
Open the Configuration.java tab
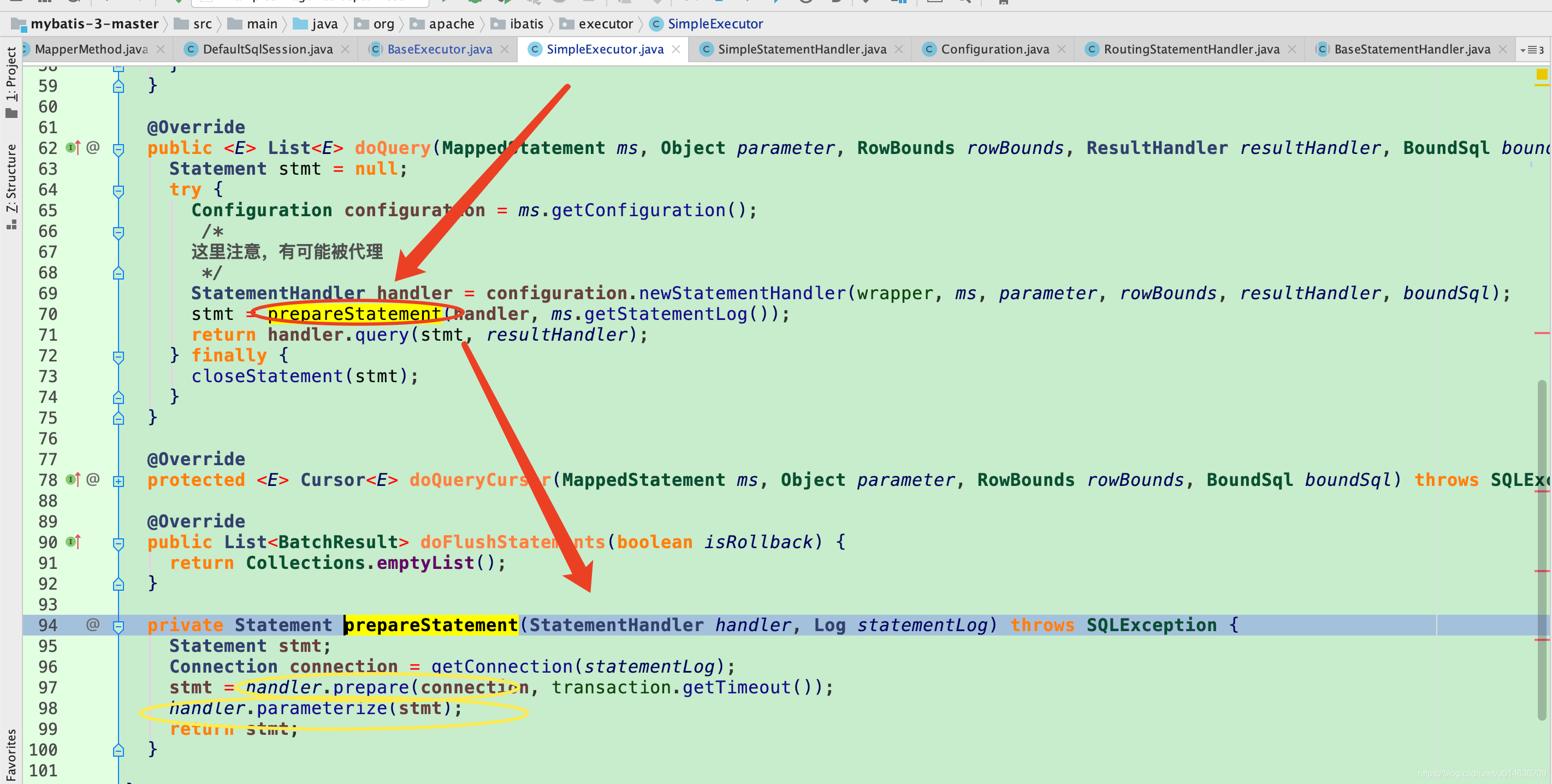[x=994, y=49]
